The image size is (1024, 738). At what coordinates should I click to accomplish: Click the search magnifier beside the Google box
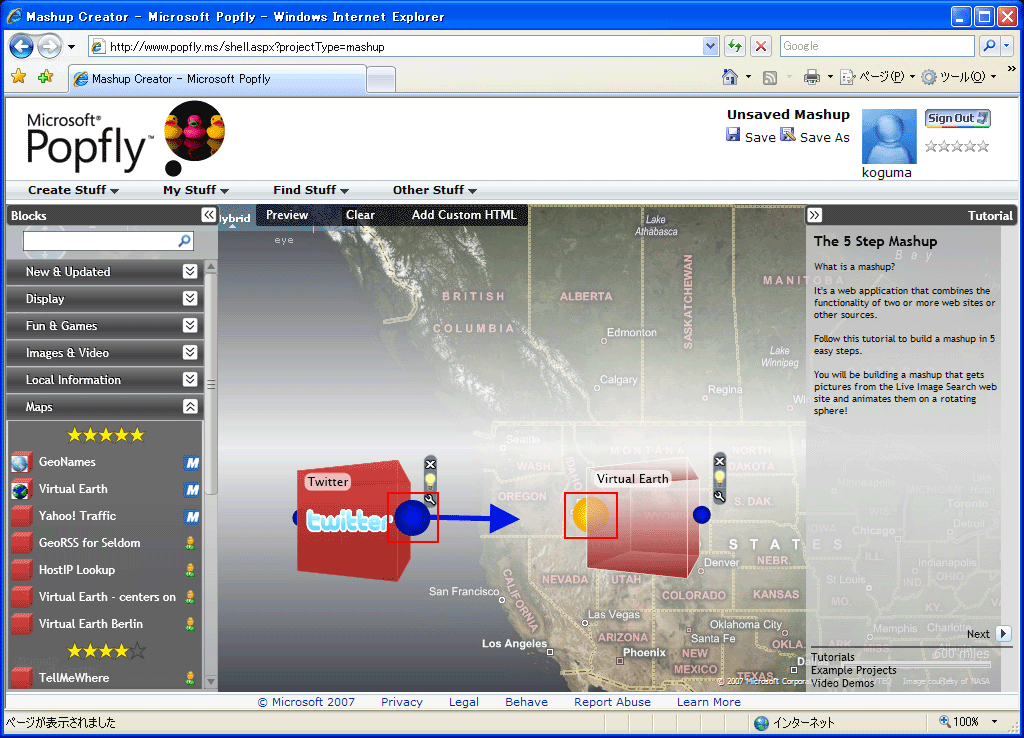989,46
